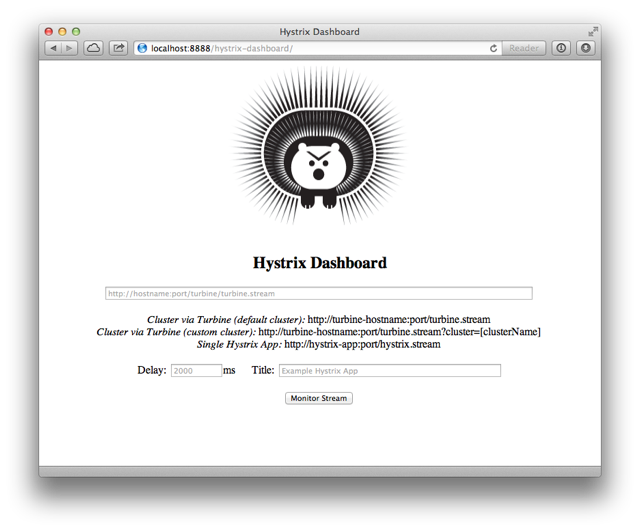Click the Single Hystrix App stream URL
Viewport: 640px width, 531px height.
click(362, 344)
